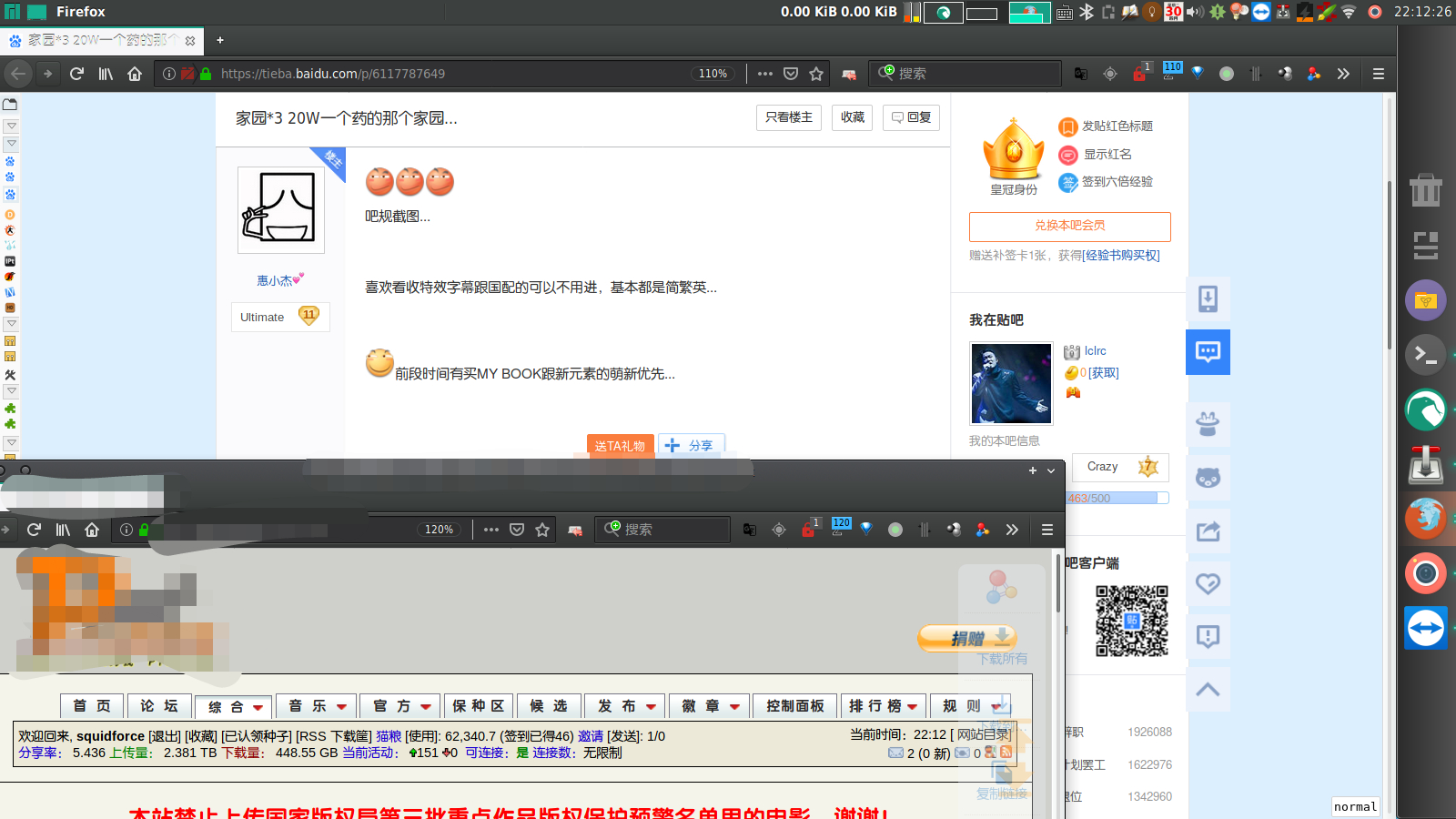Focus the search box in the top Firefox toolbar

[x=966, y=74]
